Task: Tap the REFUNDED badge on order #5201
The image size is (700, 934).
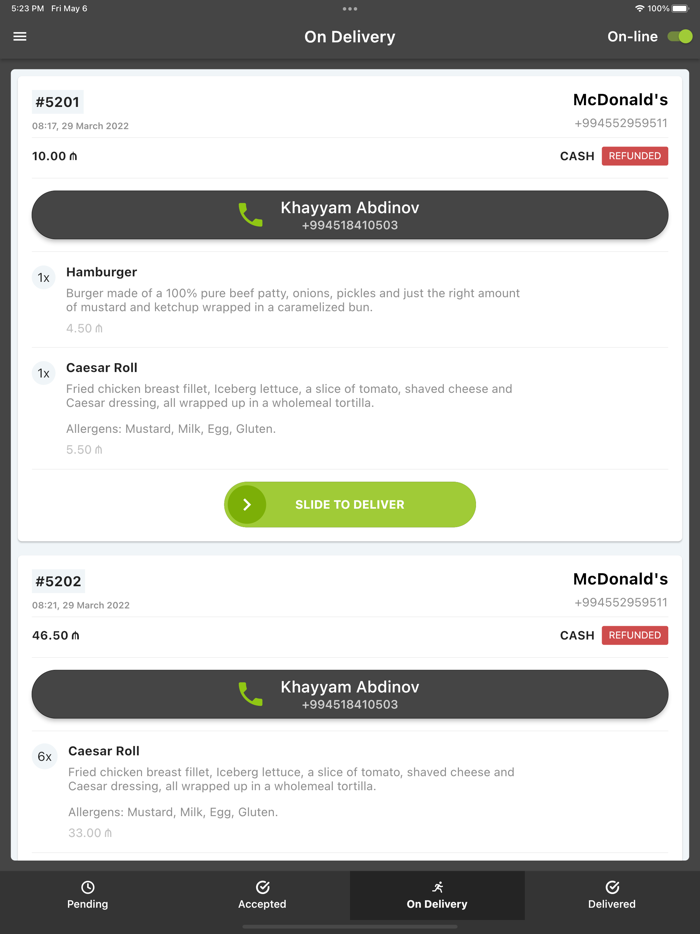Action: click(x=635, y=156)
